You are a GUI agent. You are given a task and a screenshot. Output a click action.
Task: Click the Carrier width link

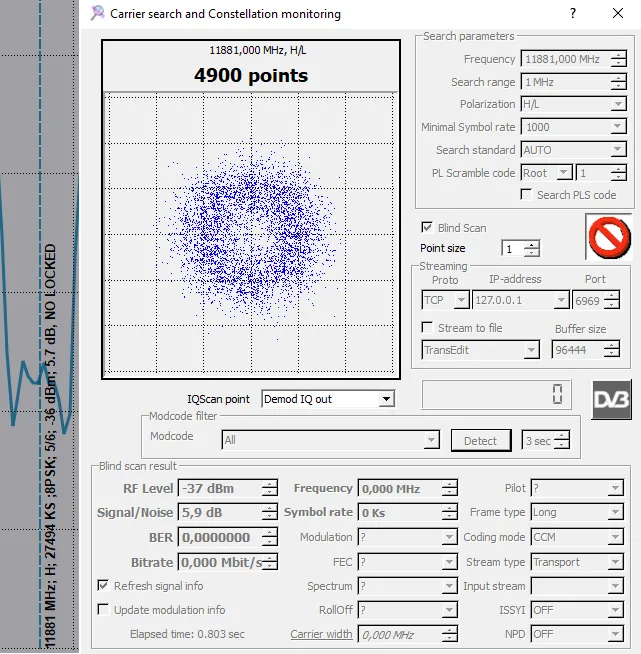(x=321, y=634)
